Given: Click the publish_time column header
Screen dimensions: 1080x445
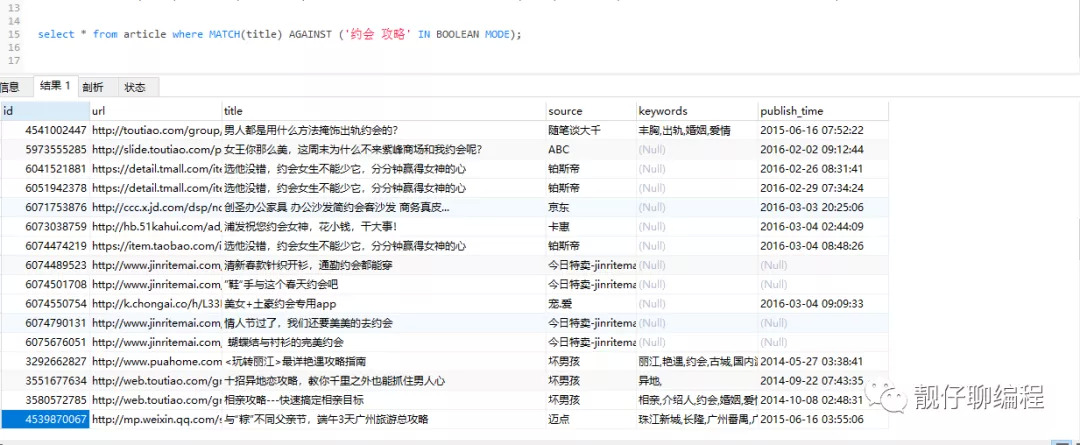Looking at the screenshot, I should pyautogui.click(x=821, y=110).
